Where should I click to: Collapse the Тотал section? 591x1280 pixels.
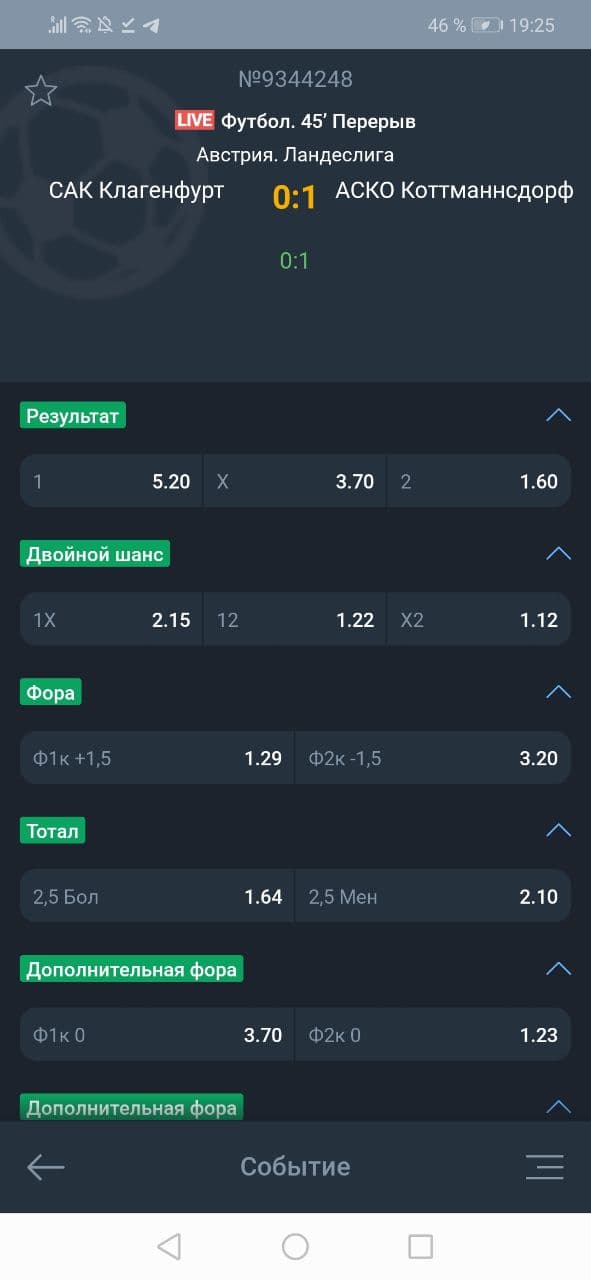(558, 830)
